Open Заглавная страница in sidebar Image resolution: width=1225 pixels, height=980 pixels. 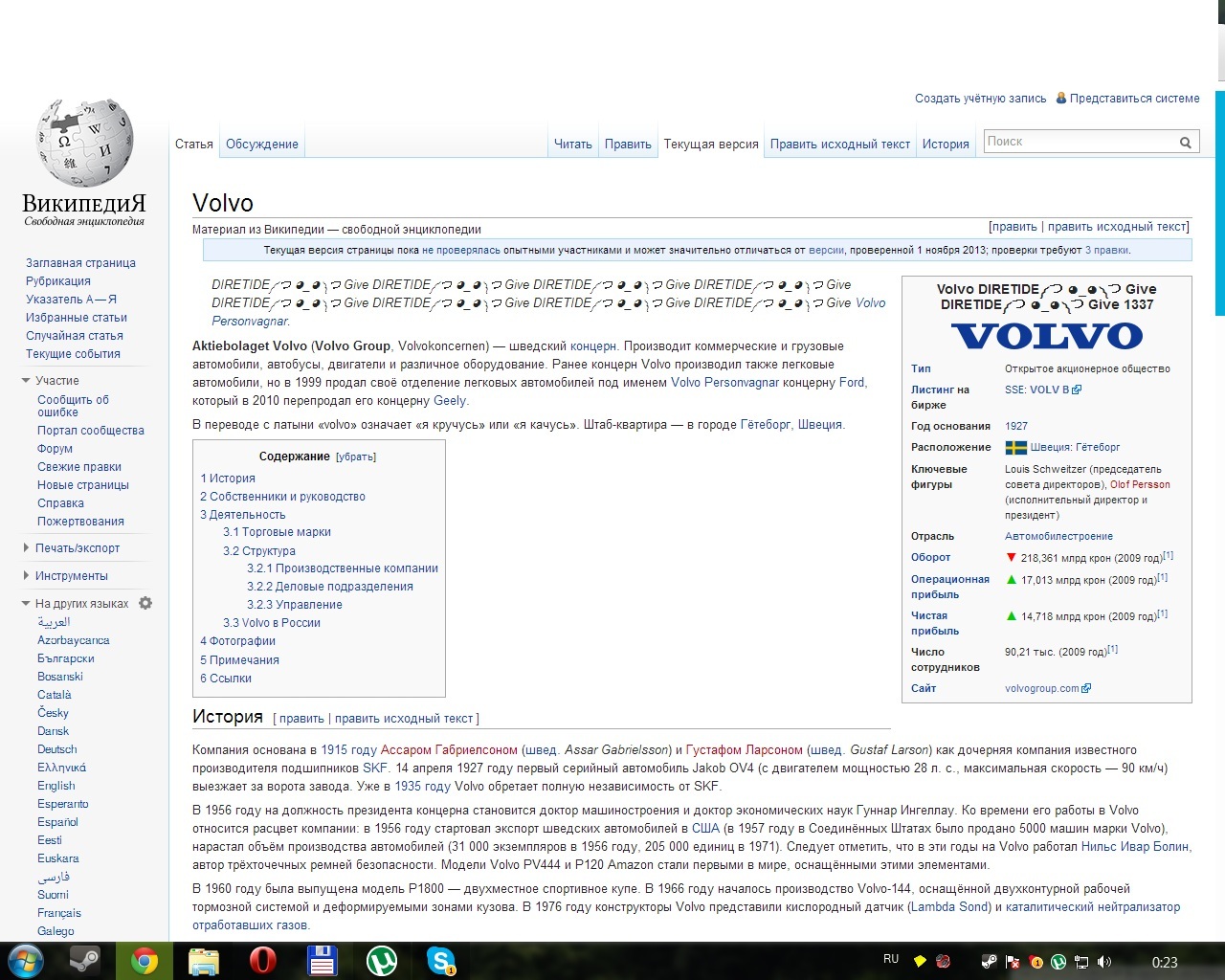click(x=80, y=263)
